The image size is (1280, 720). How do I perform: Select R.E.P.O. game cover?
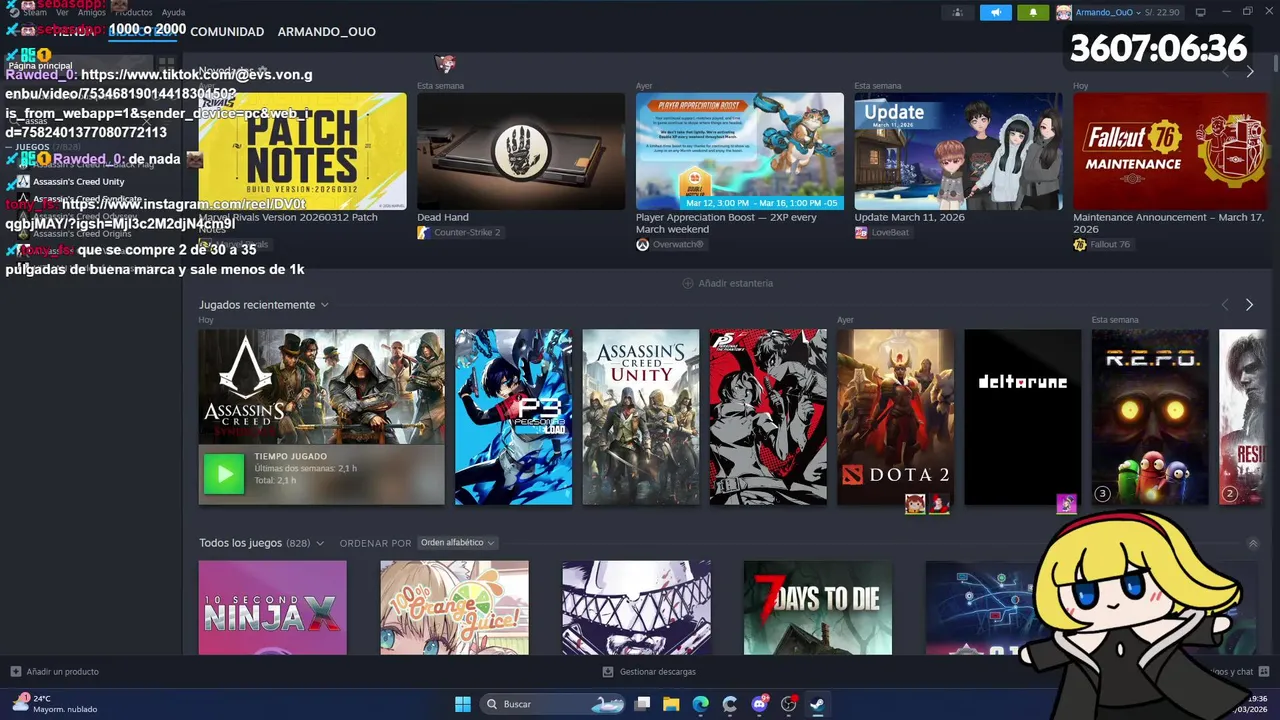point(1150,417)
